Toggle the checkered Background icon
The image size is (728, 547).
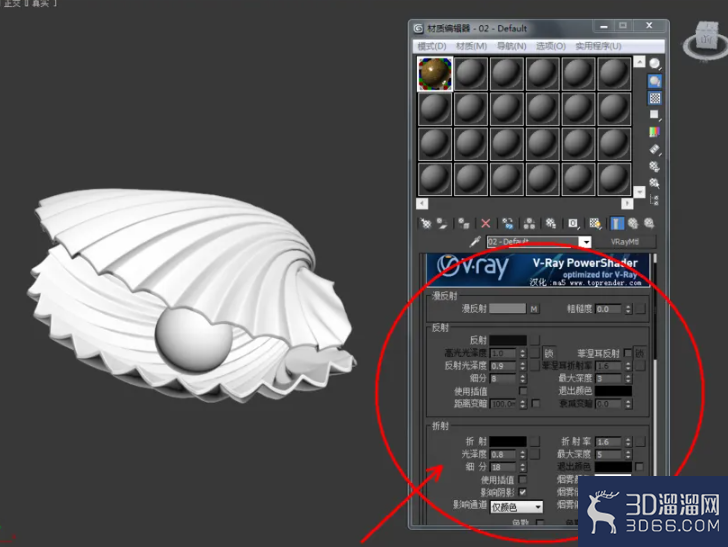point(655,98)
